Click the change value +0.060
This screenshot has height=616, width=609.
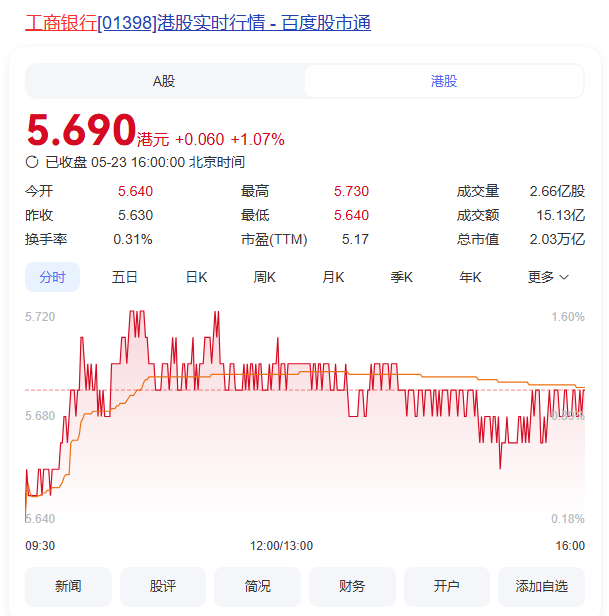(200, 139)
